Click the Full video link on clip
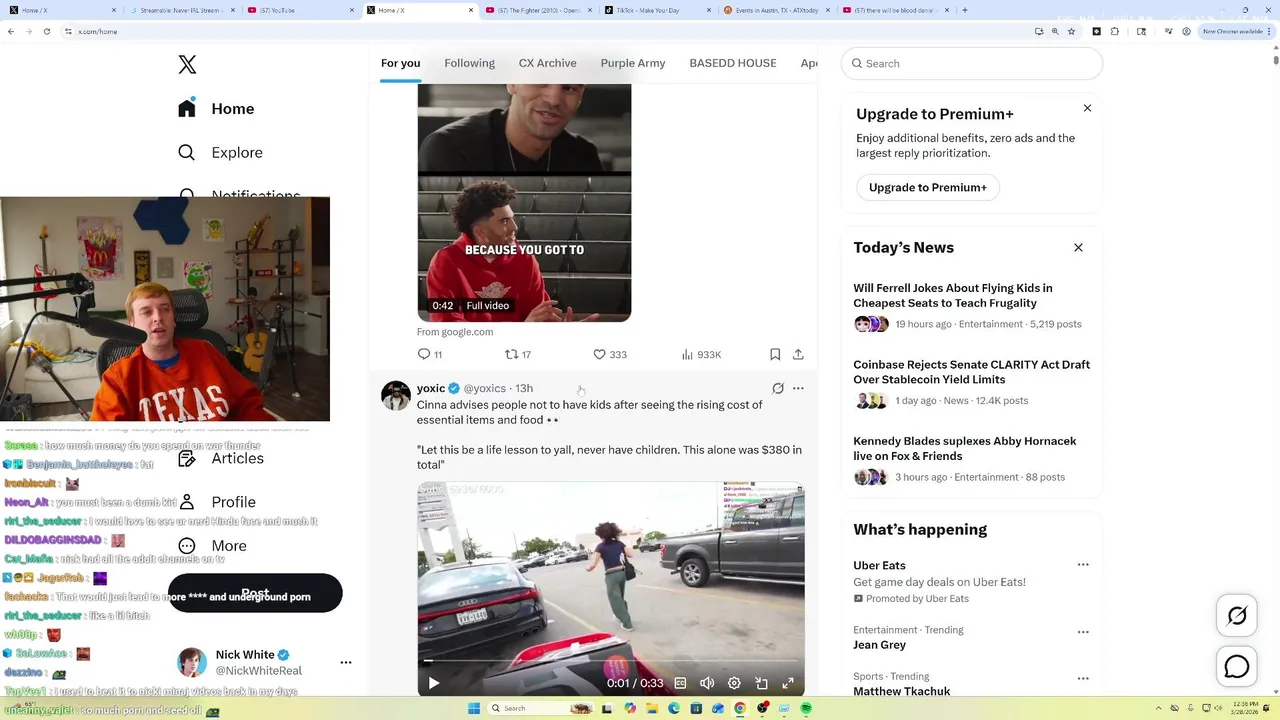Viewport: 1280px width, 720px height. tap(487, 306)
